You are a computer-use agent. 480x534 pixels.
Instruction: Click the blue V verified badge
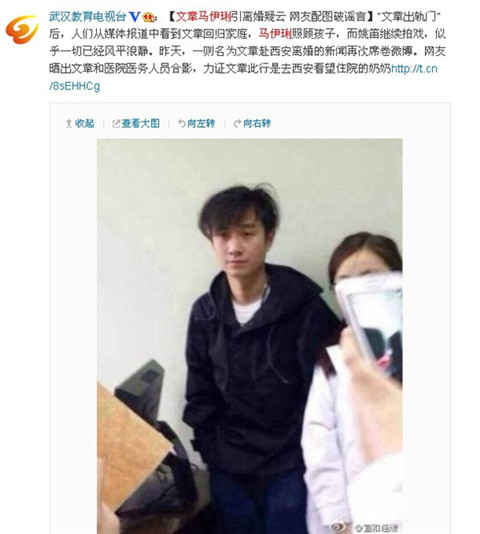coord(135,16)
